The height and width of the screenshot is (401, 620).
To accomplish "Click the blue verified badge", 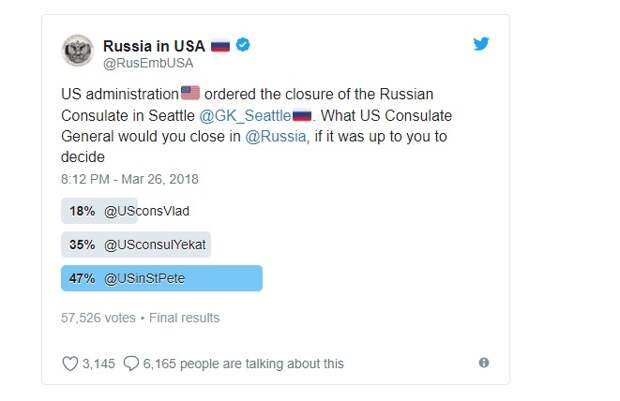I will click(243, 45).
